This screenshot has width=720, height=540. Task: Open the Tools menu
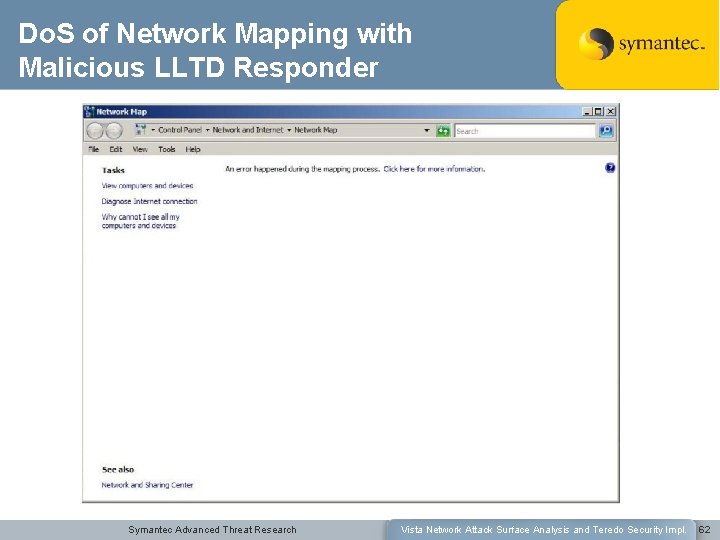pos(167,149)
